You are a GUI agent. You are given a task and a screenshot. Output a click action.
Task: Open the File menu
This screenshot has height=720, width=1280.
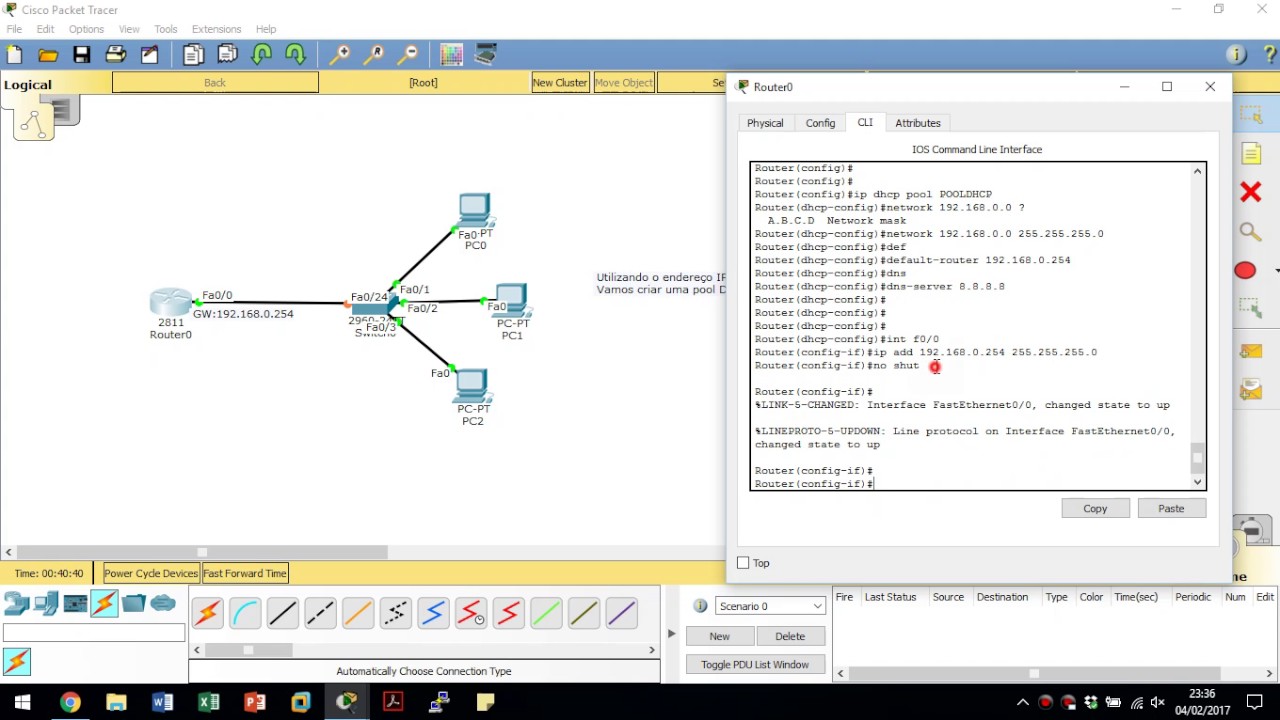coord(14,29)
